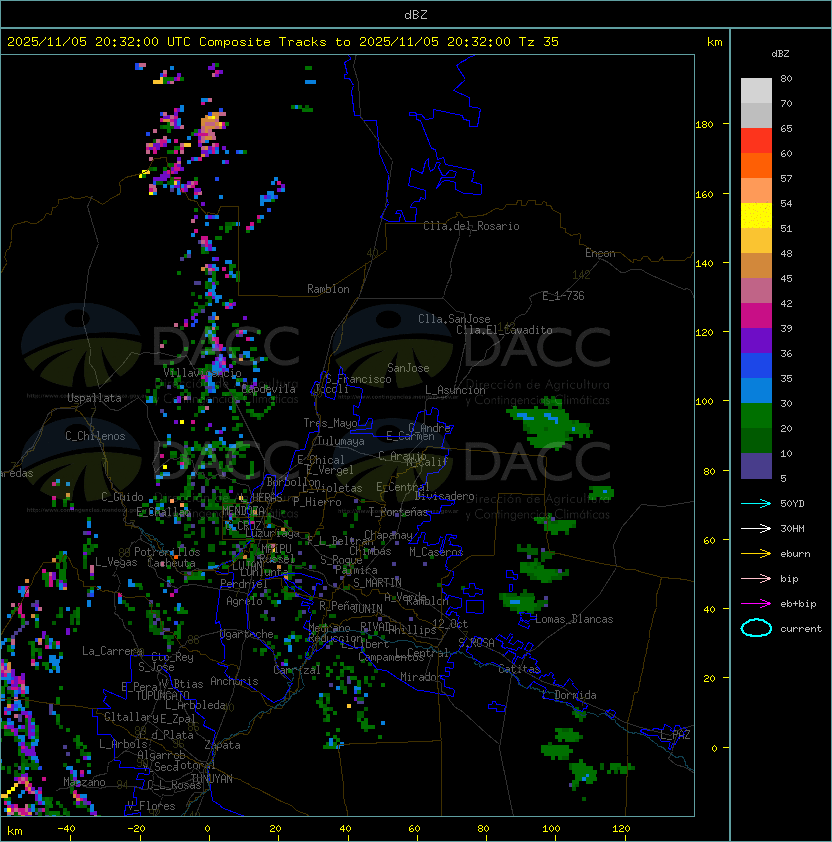Pick the light gray swatch below 80
The image size is (832, 842).
click(756, 91)
